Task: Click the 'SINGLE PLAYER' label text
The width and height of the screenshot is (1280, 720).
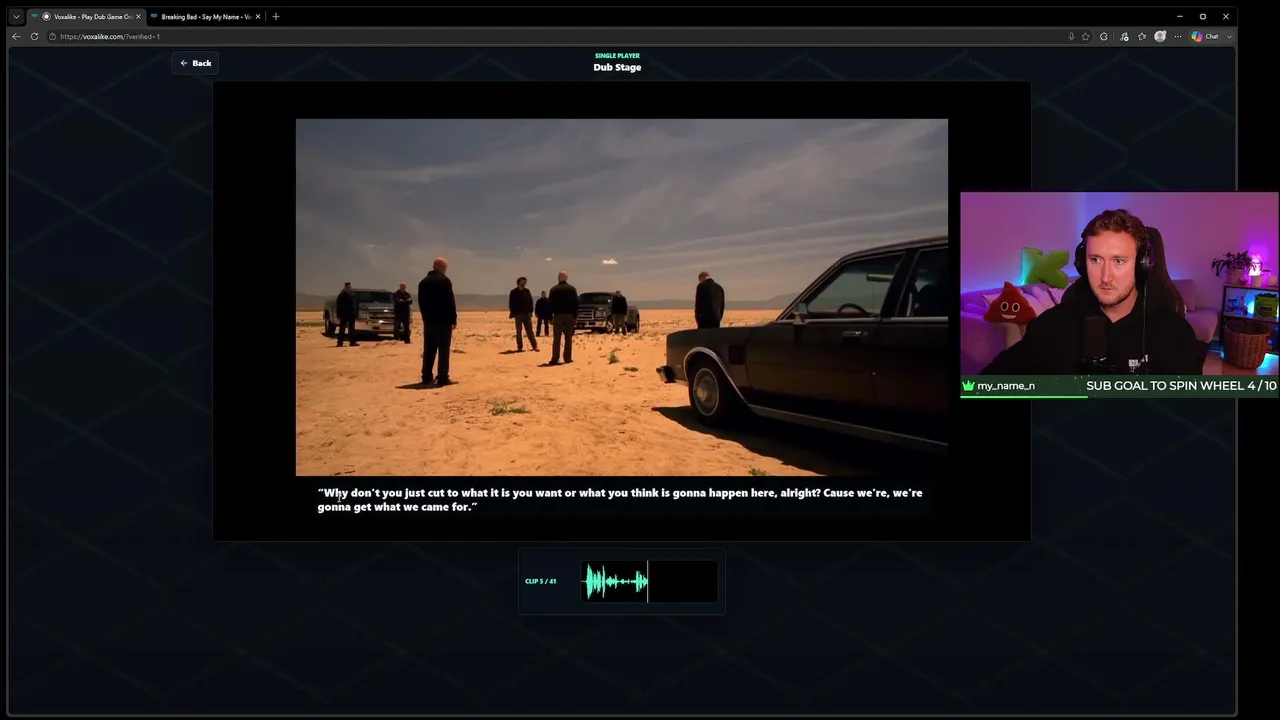Action: [x=617, y=56]
